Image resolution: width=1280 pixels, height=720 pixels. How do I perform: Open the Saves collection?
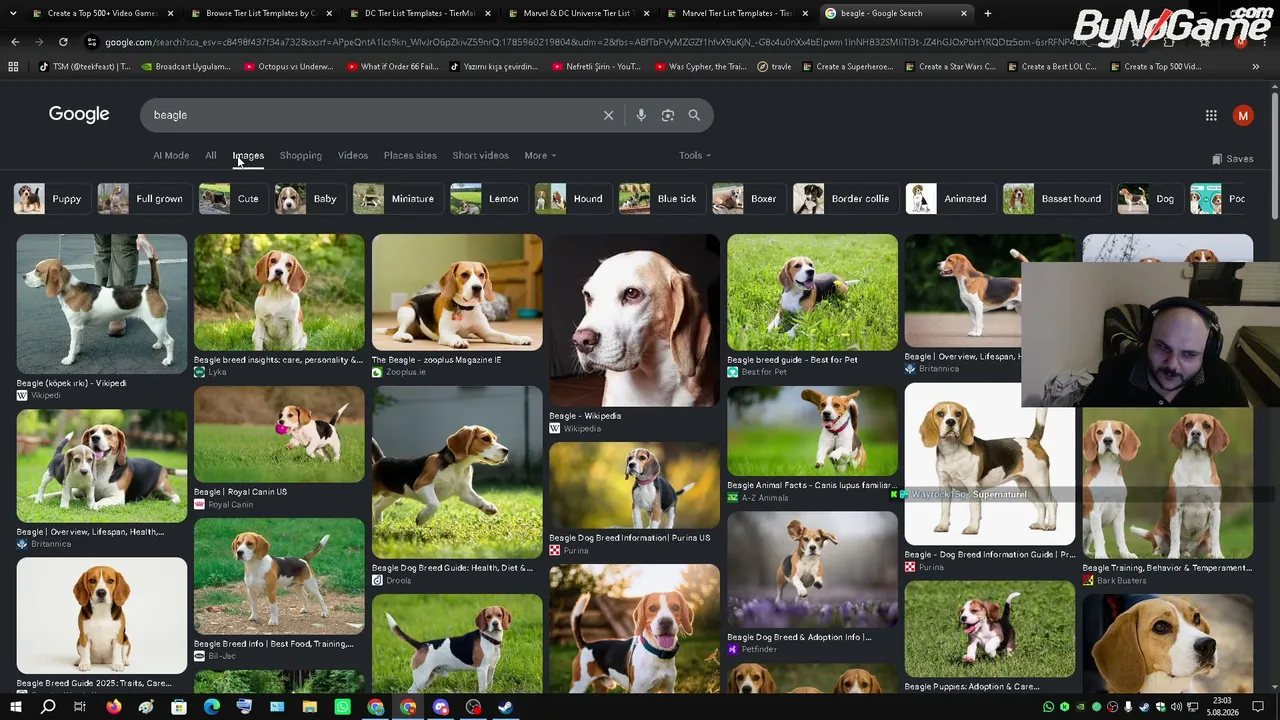1232,159
